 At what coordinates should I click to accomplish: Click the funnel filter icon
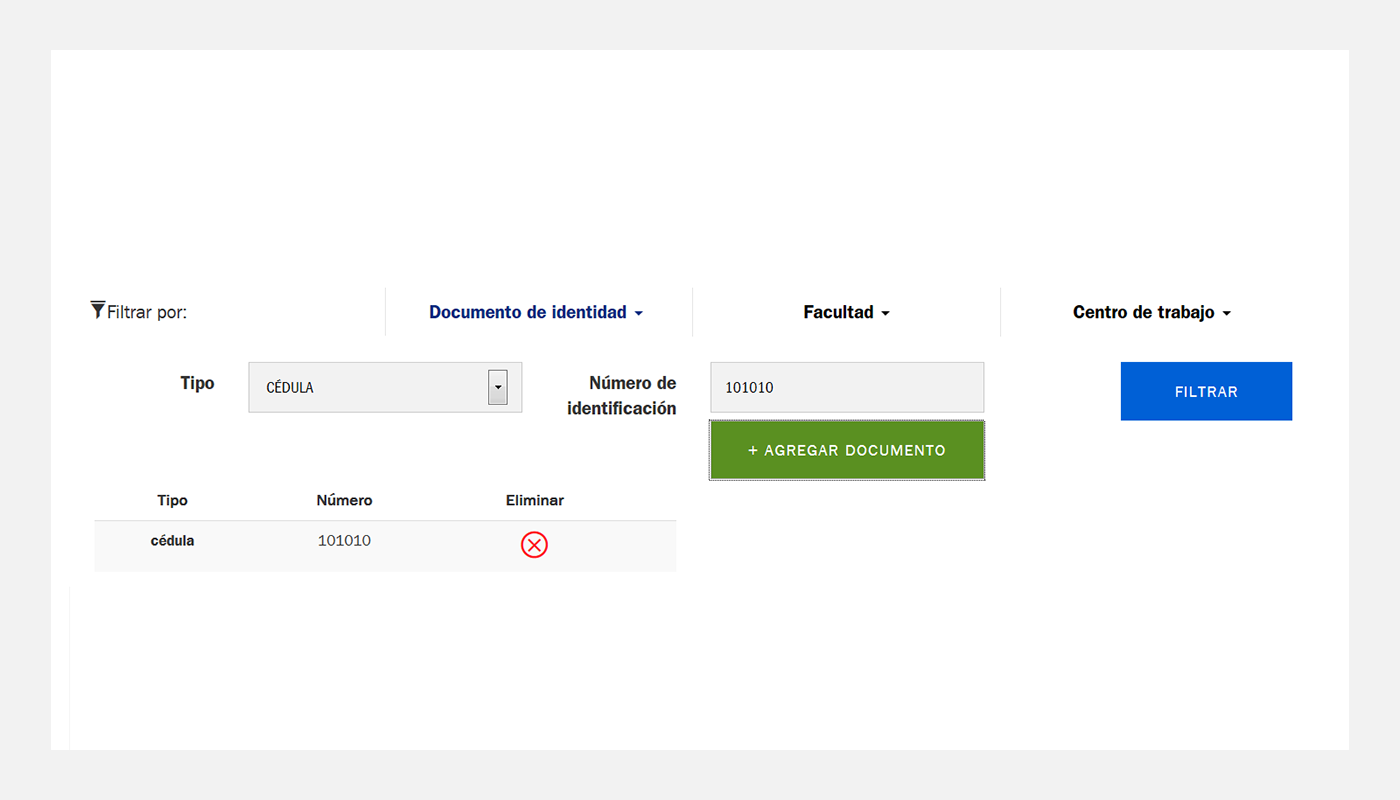(97, 310)
